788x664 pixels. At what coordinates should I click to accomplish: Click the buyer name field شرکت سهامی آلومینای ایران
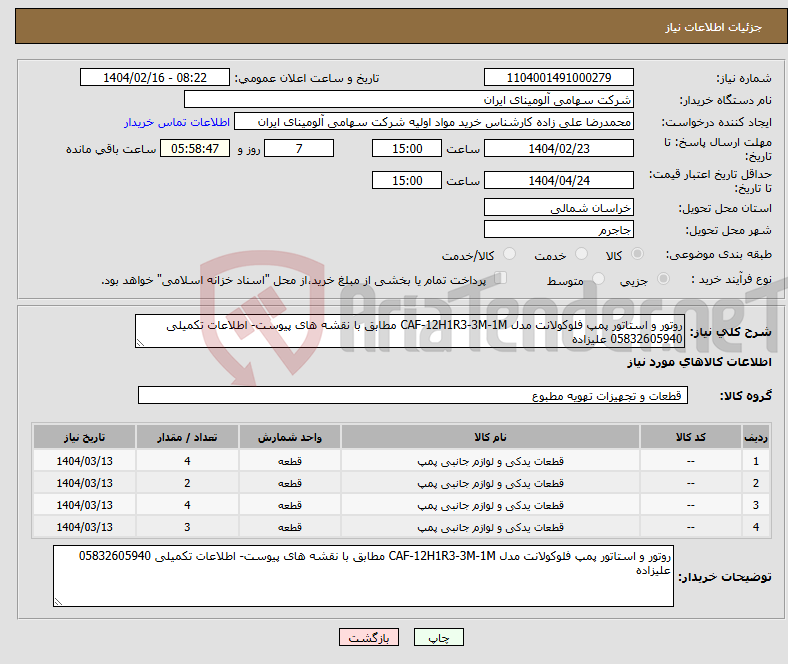[x=409, y=100]
